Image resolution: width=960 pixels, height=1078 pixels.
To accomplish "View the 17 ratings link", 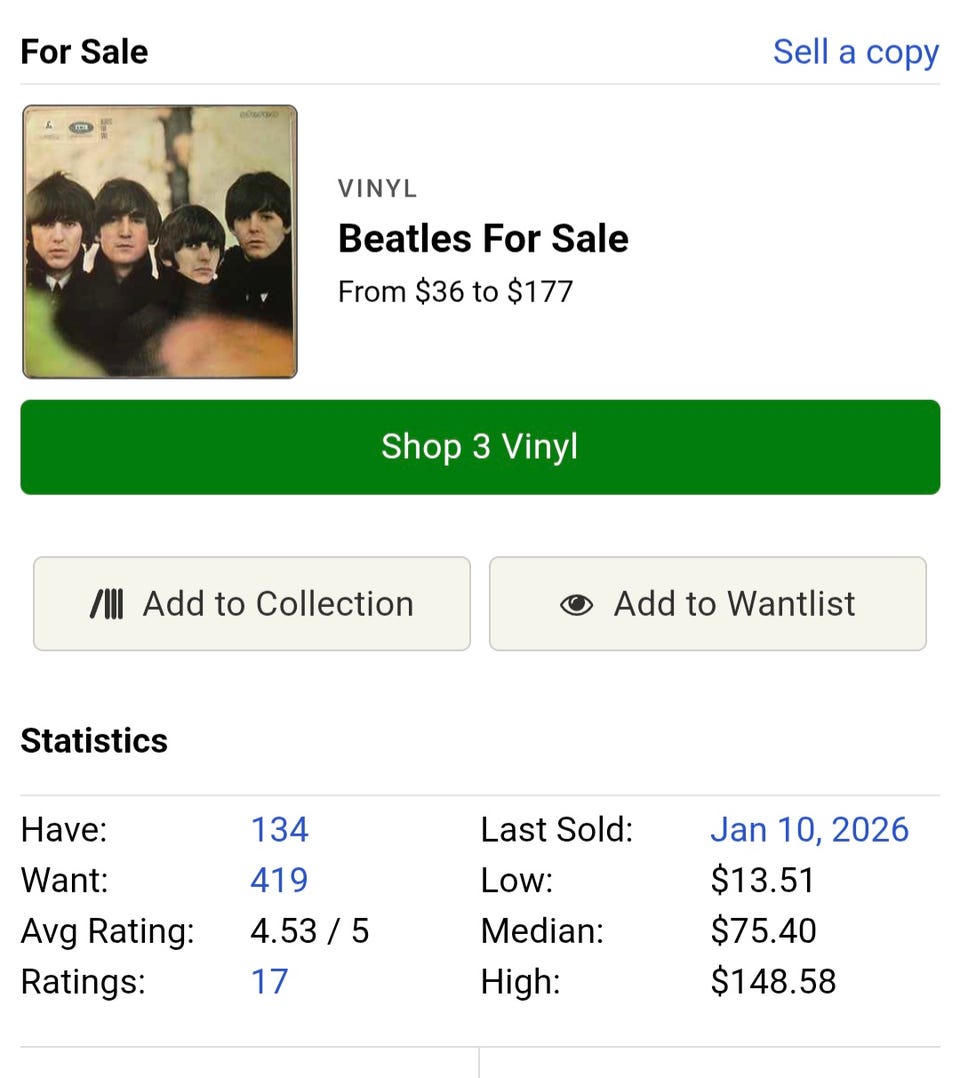I will [269, 982].
